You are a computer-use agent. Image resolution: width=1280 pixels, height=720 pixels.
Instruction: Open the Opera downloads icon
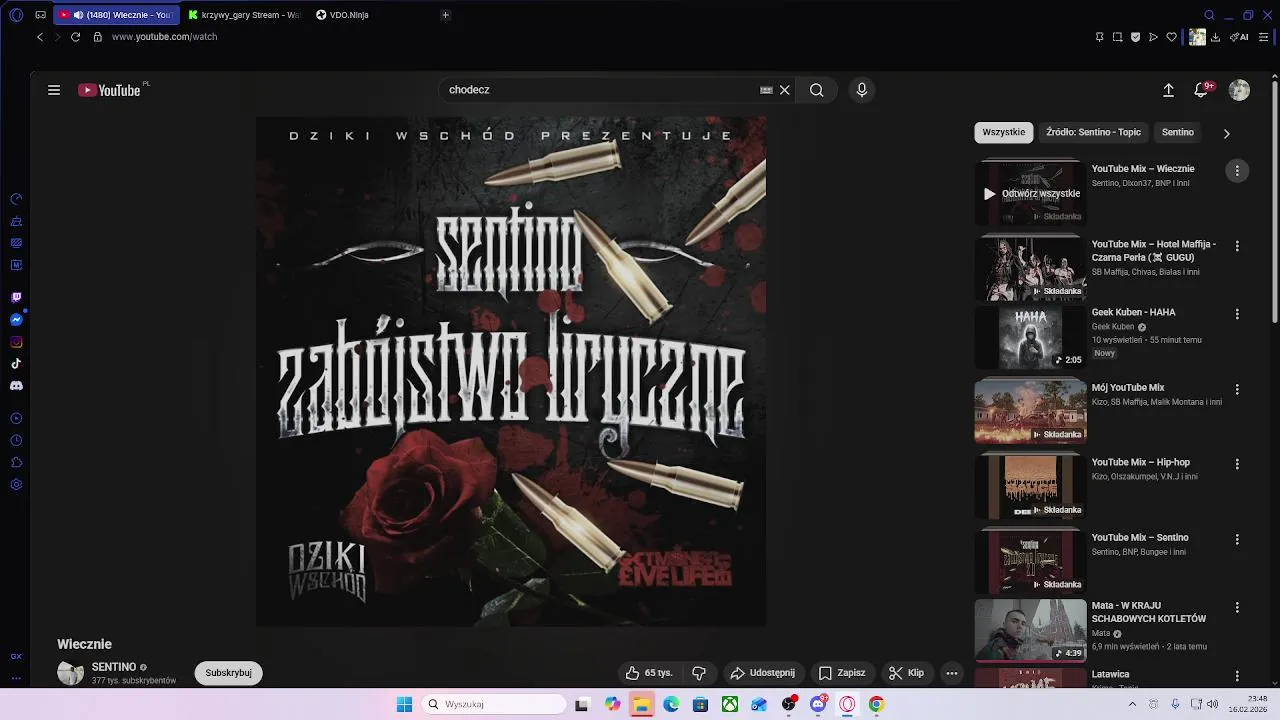tap(1215, 37)
